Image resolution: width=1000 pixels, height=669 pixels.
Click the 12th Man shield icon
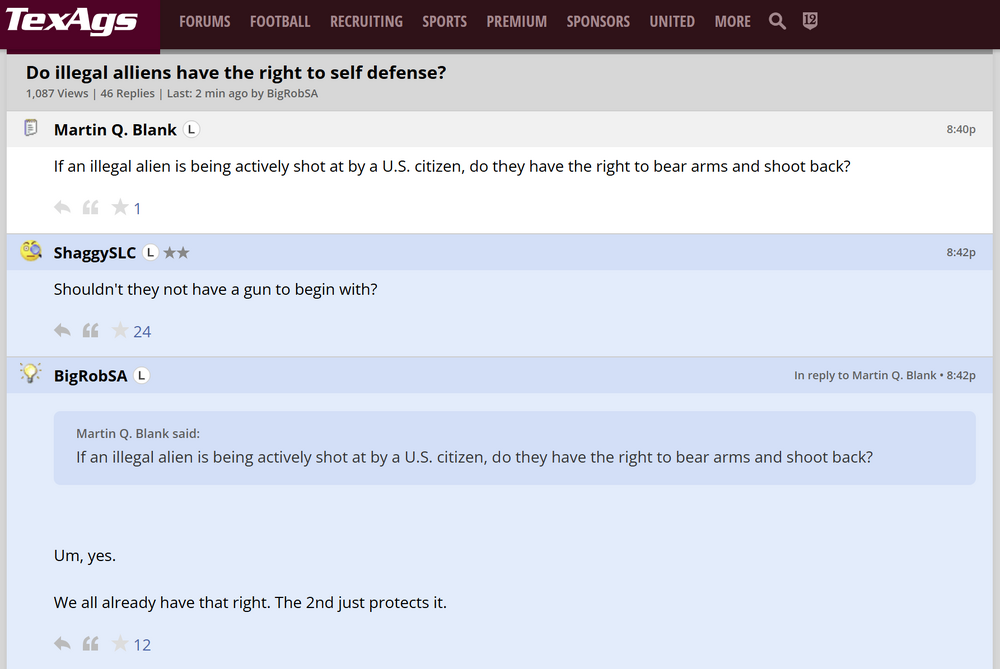[x=810, y=21]
